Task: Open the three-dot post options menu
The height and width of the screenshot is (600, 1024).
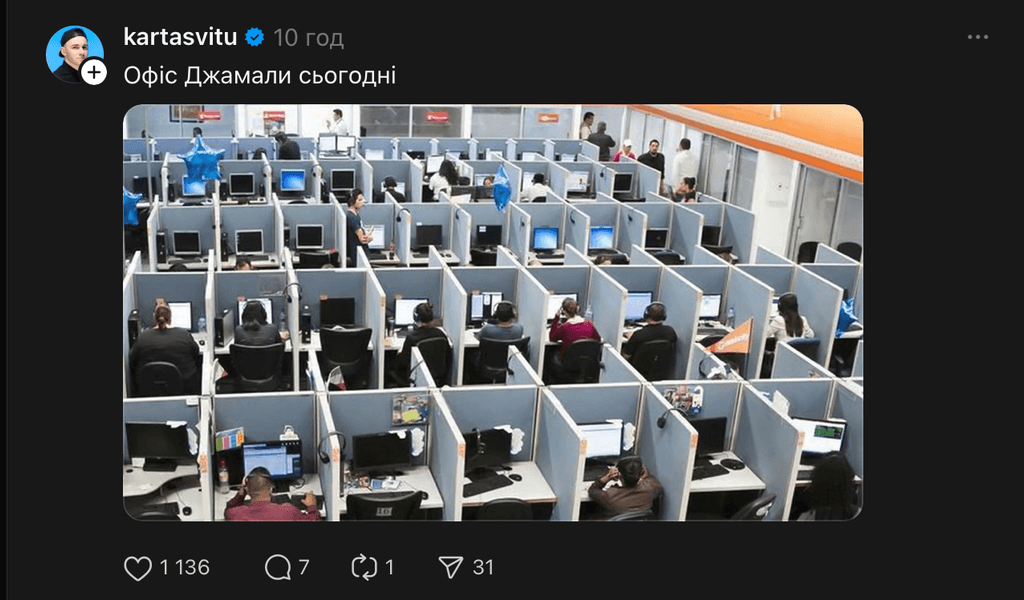Action: [978, 37]
